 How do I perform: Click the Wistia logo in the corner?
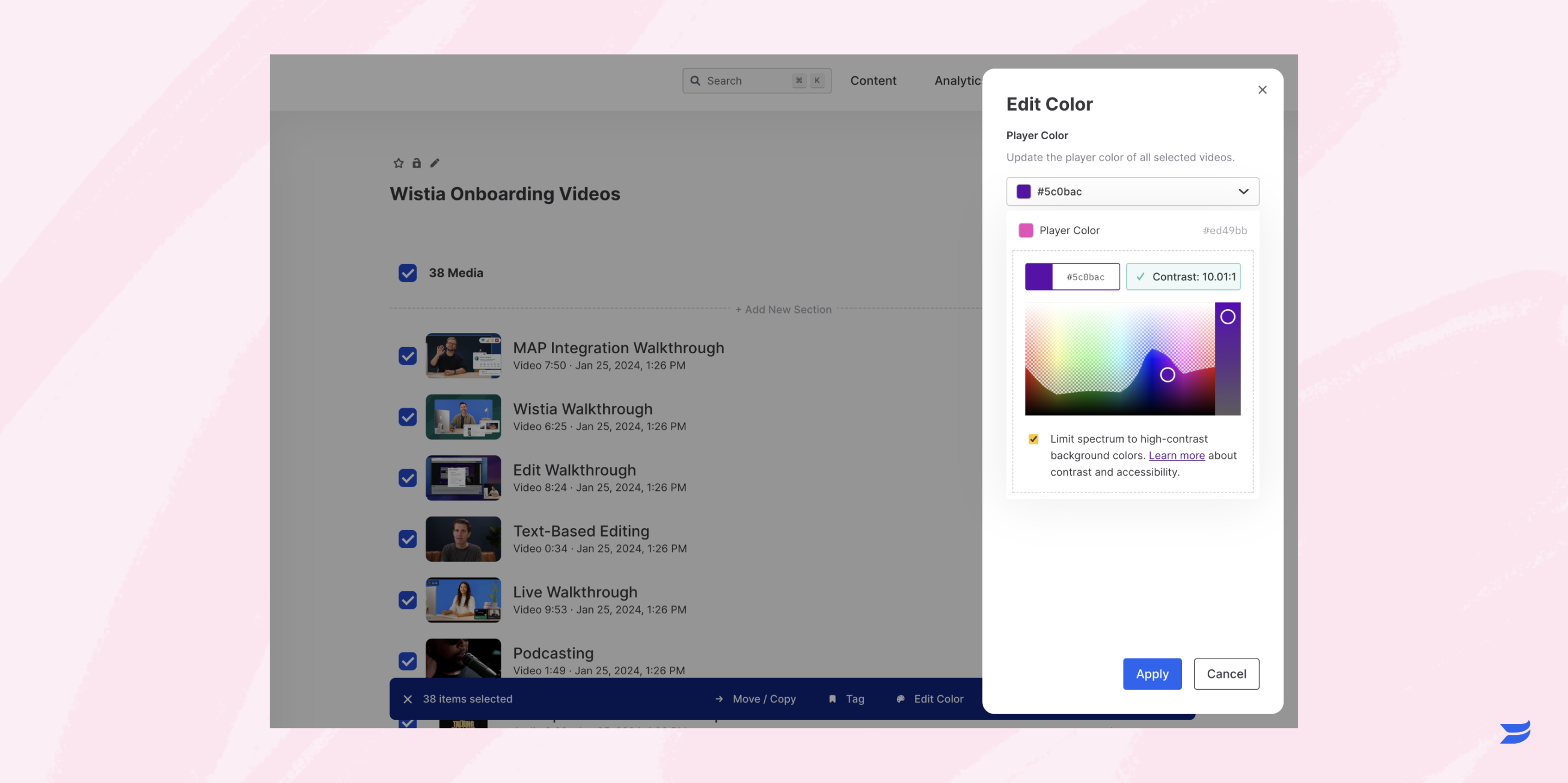(1515, 731)
